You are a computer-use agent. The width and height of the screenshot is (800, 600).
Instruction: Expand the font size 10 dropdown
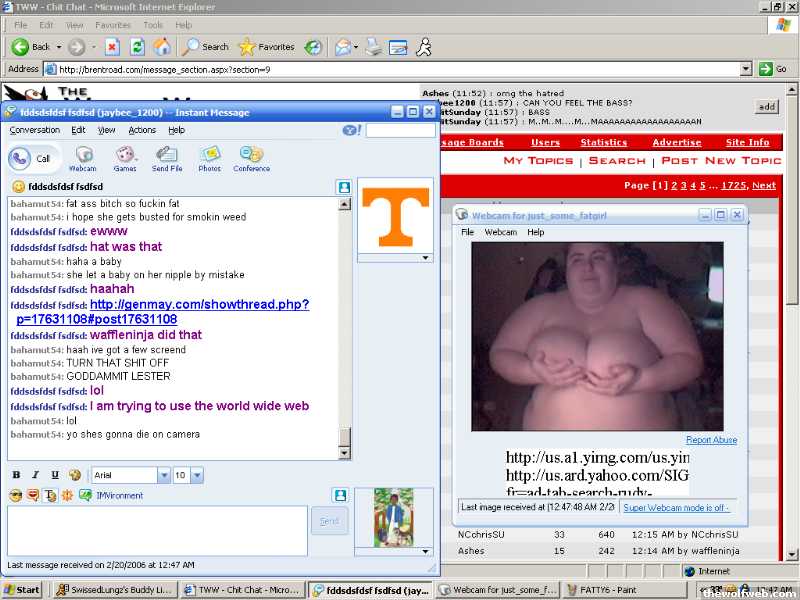tap(197, 475)
